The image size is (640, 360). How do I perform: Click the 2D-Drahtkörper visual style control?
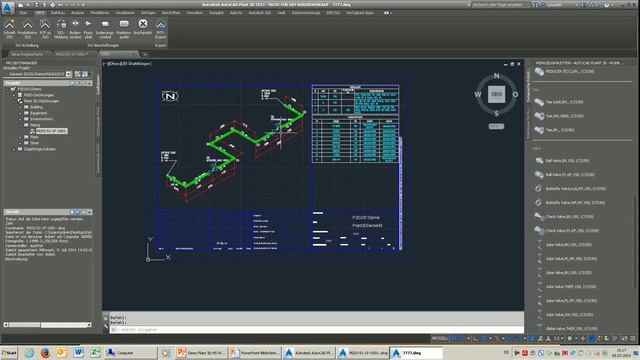pyautogui.click(x=136, y=64)
